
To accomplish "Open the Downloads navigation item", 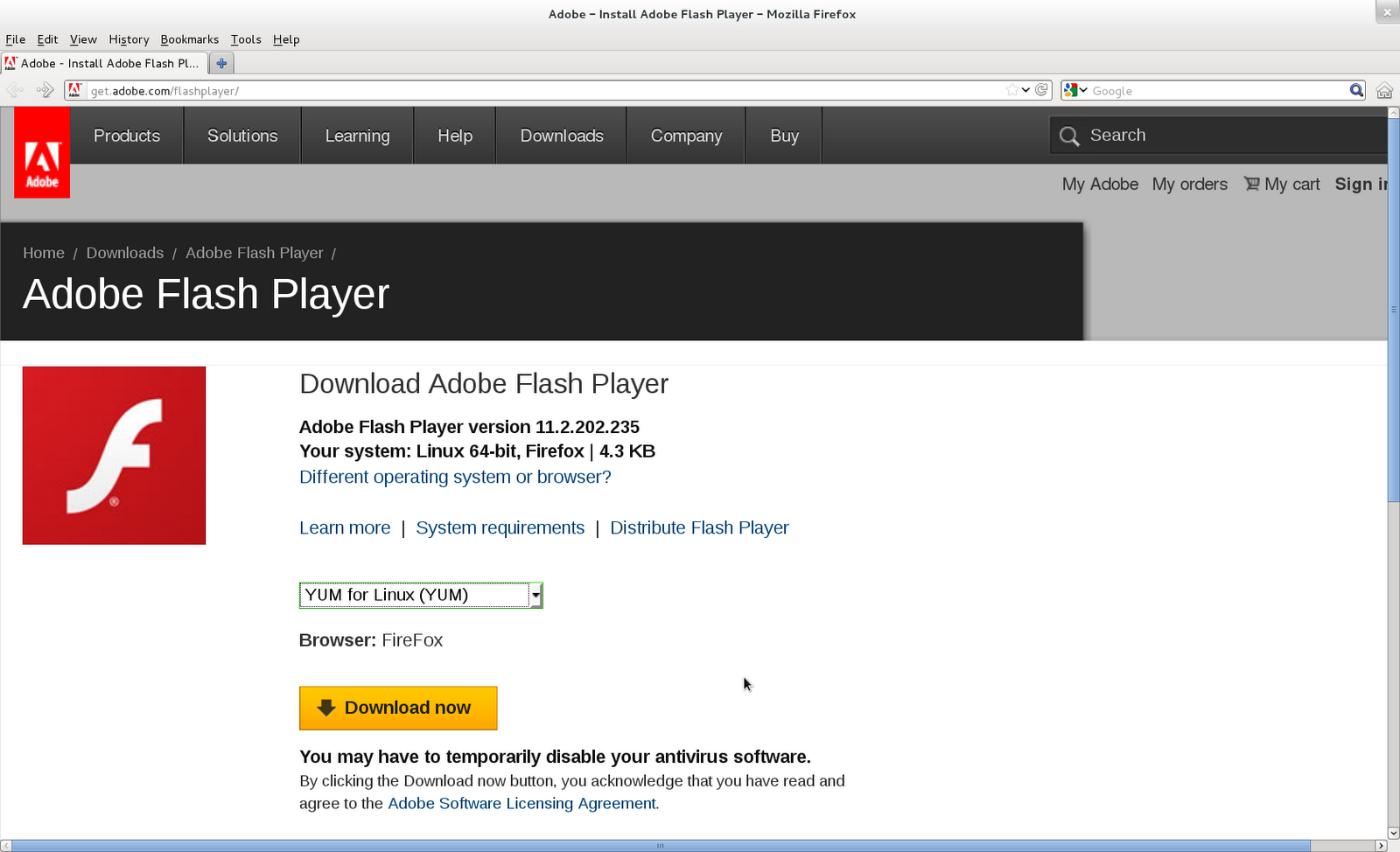I will point(562,136).
